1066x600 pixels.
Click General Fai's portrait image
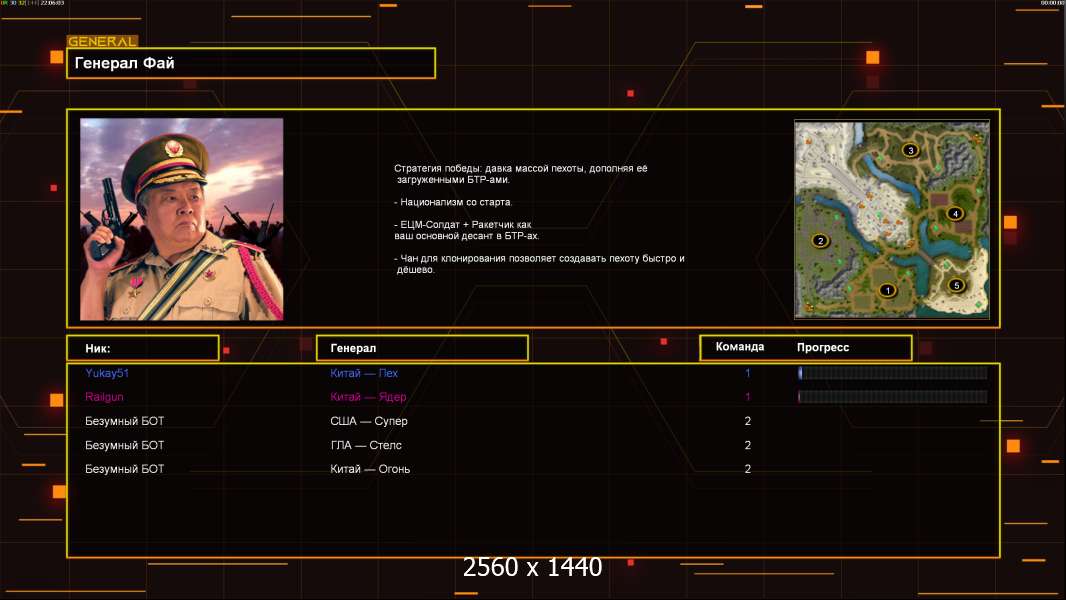pyautogui.click(x=182, y=219)
